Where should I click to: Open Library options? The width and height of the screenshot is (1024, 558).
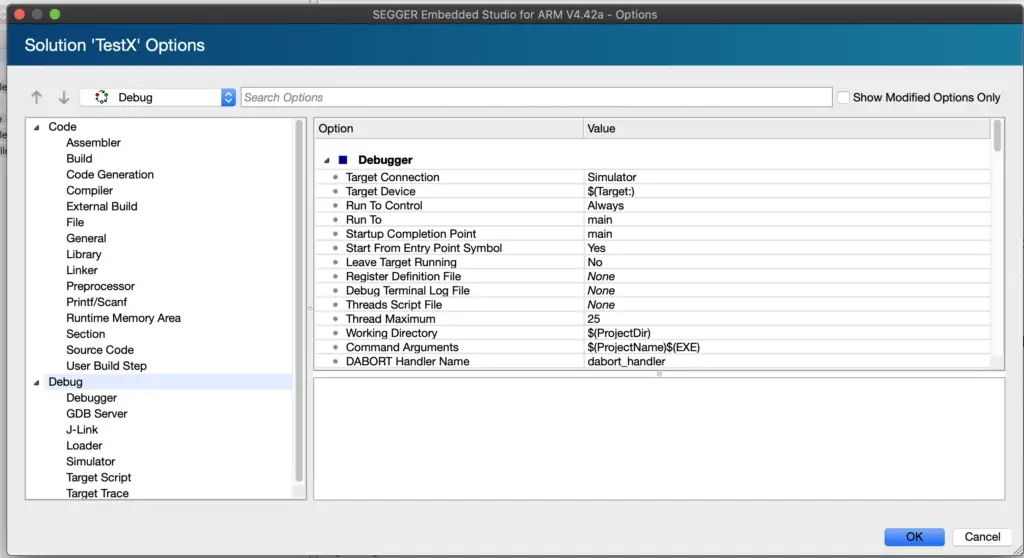[84, 254]
